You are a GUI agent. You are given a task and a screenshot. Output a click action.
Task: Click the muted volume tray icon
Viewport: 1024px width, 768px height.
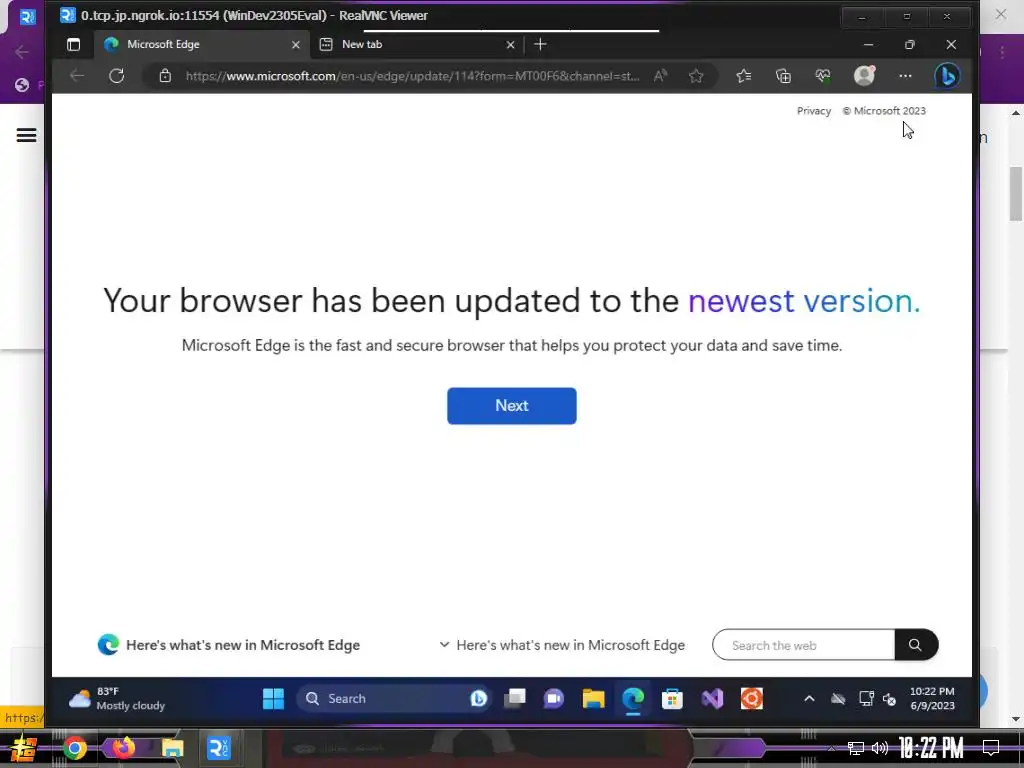point(889,699)
